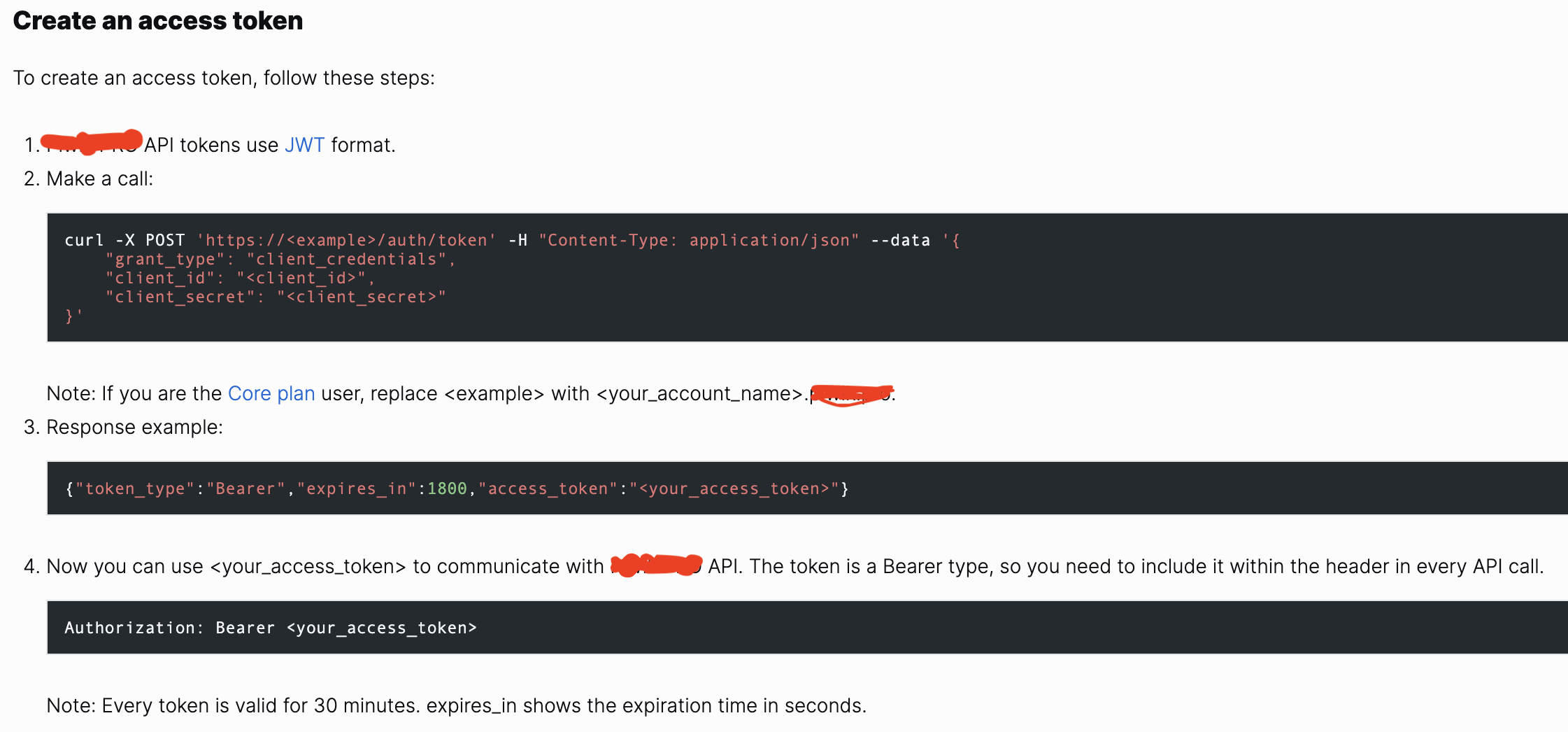
Task: Click the Authorization Bearer header code
Action: click(271, 628)
